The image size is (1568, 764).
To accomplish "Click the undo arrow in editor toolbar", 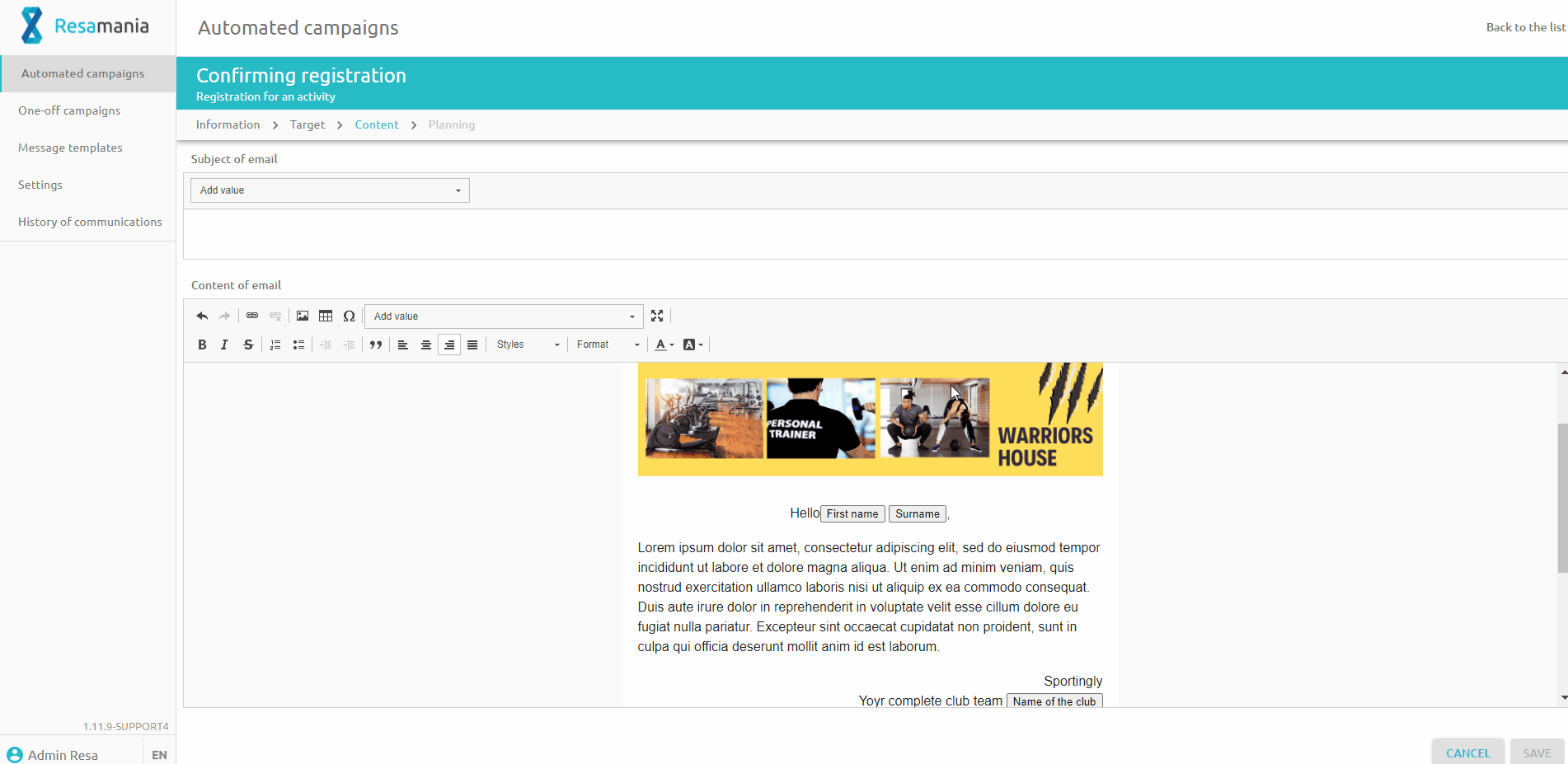I will click(202, 316).
